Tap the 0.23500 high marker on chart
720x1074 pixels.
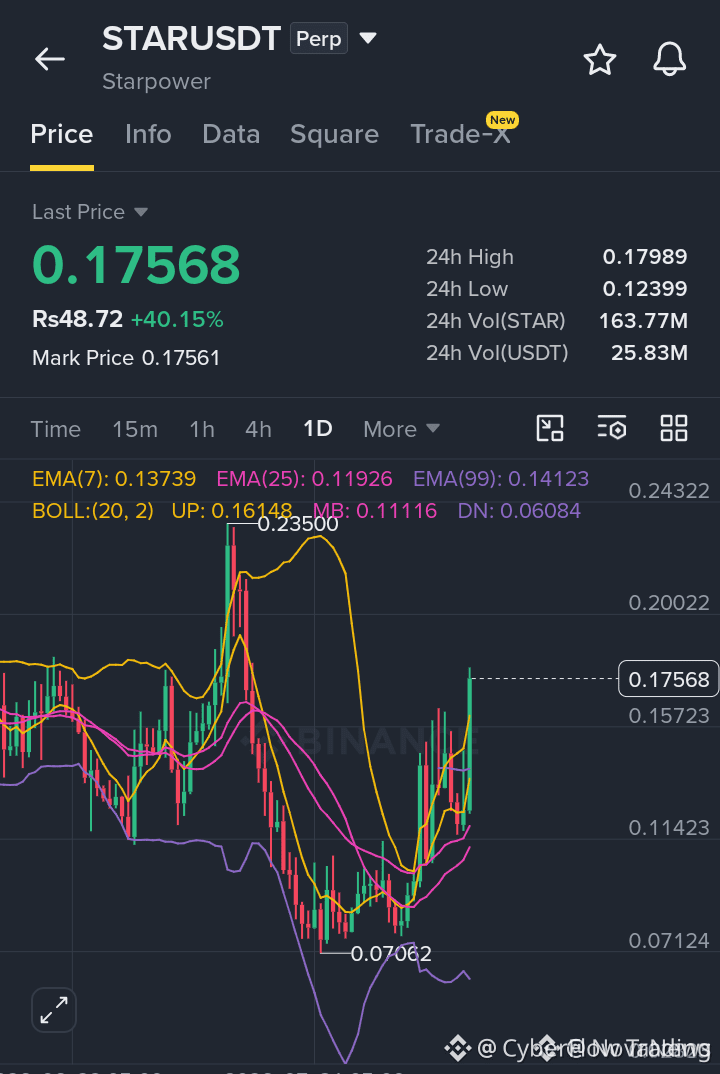[298, 524]
